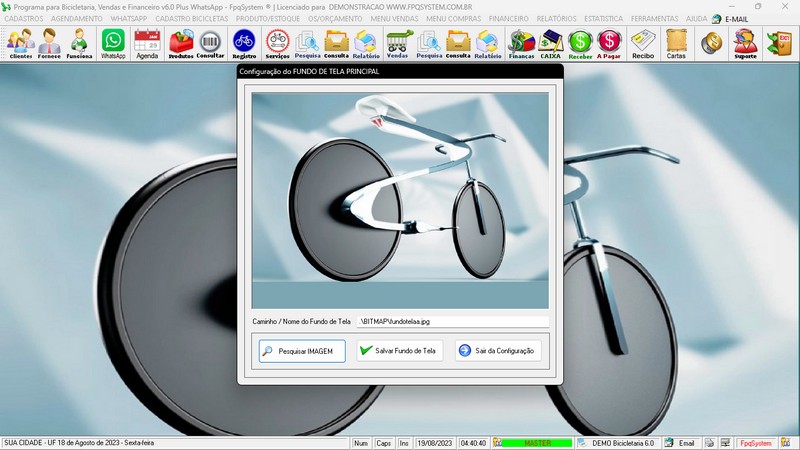The image size is (800, 450).
Task: Open the Suporte headset icon
Action: click(x=745, y=44)
